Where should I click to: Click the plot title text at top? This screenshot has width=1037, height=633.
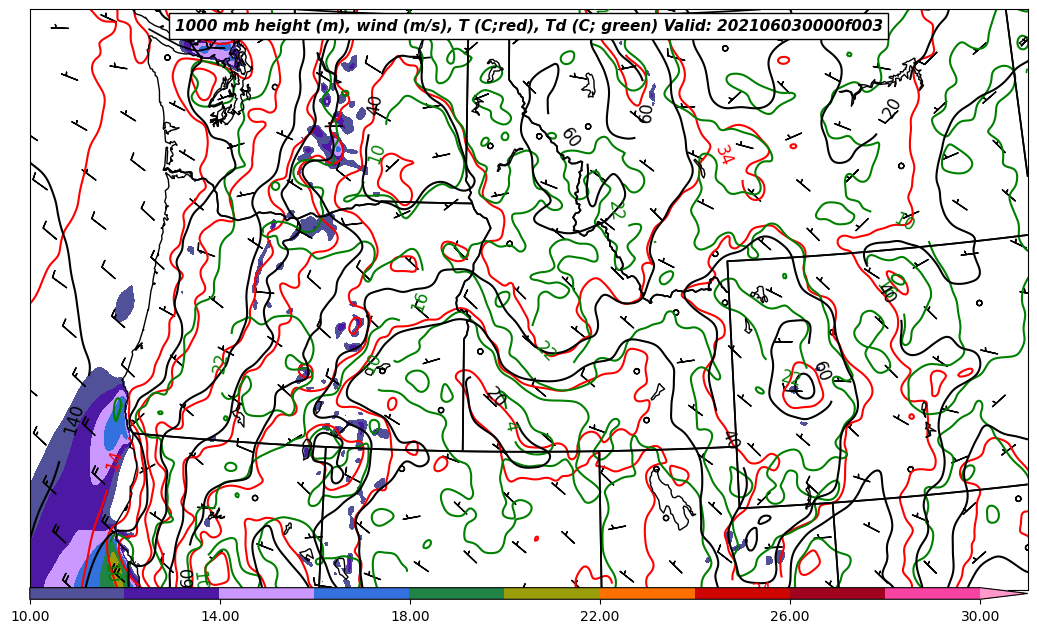(x=529, y=26)
